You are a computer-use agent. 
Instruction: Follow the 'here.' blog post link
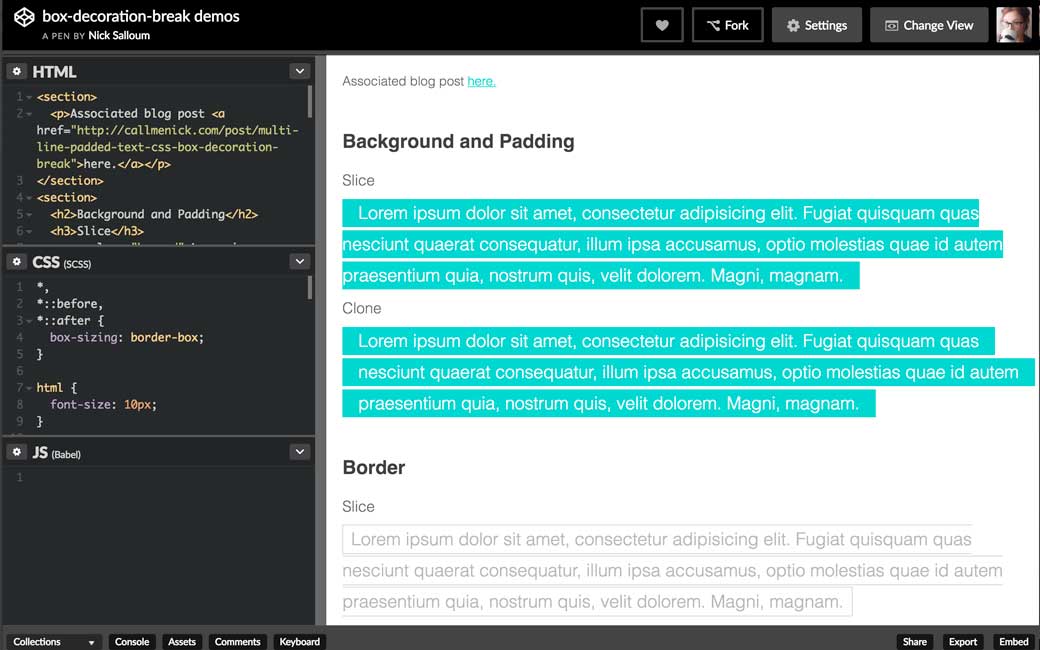481,81
